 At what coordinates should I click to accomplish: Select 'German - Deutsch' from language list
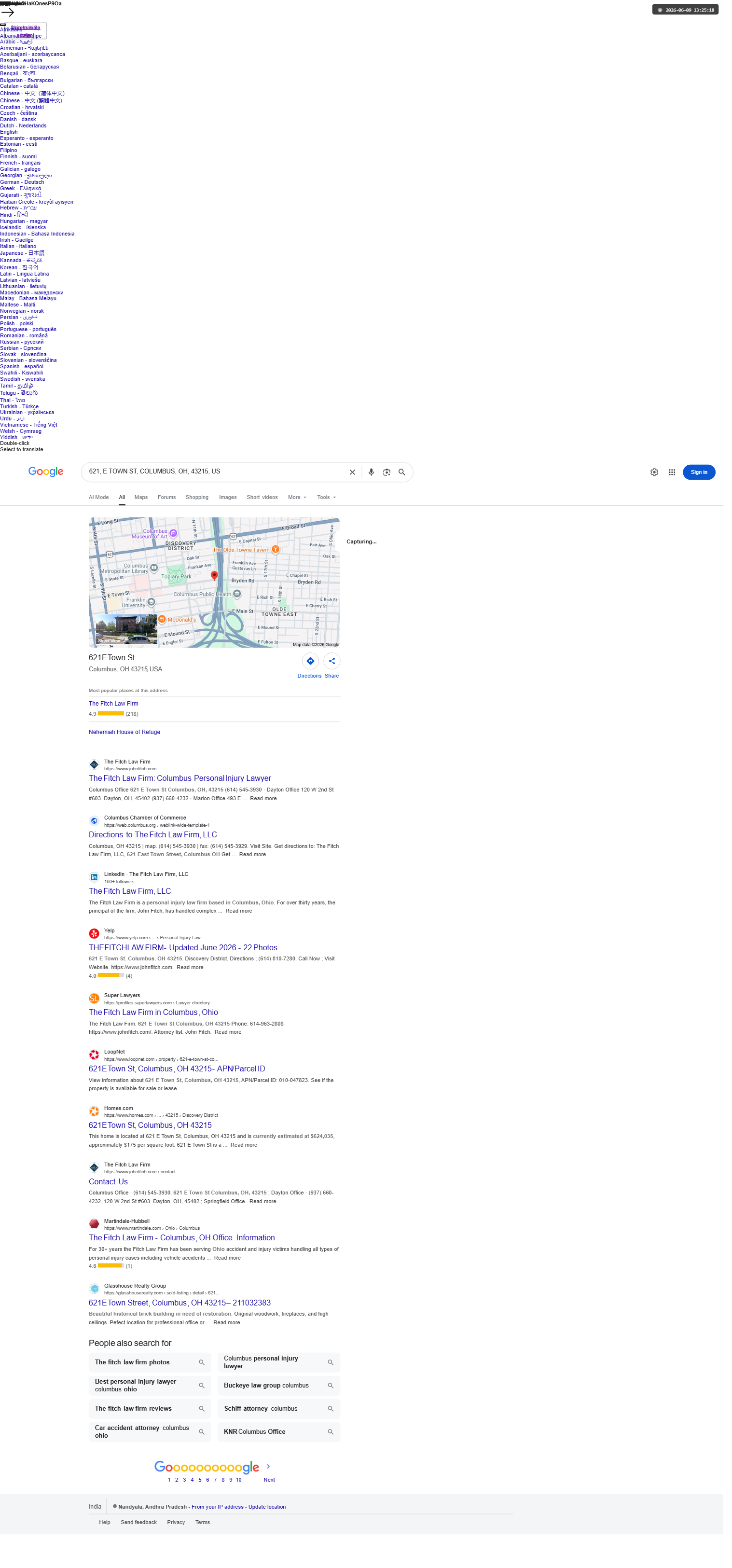[22, 184]
